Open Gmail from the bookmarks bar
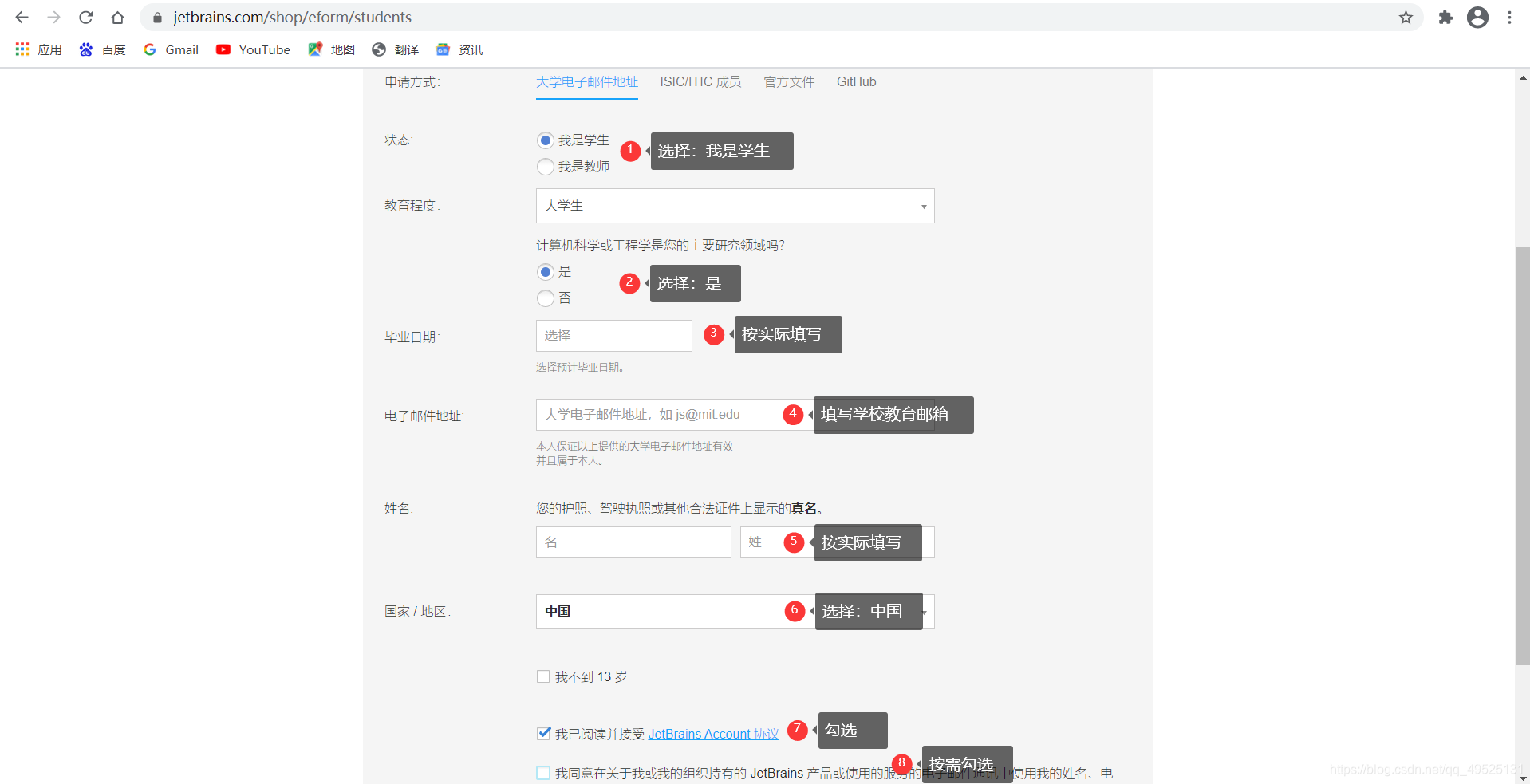The image size is (1530, 784). (170, 49)
